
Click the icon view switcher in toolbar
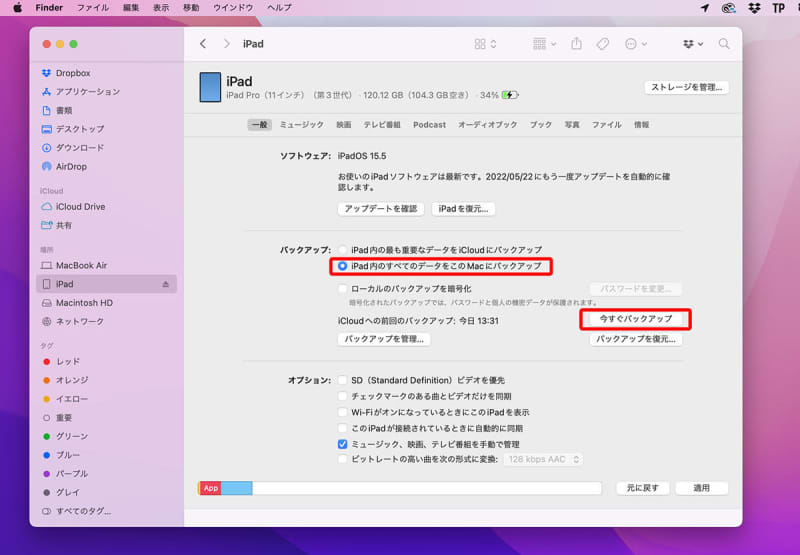(485, 44)
